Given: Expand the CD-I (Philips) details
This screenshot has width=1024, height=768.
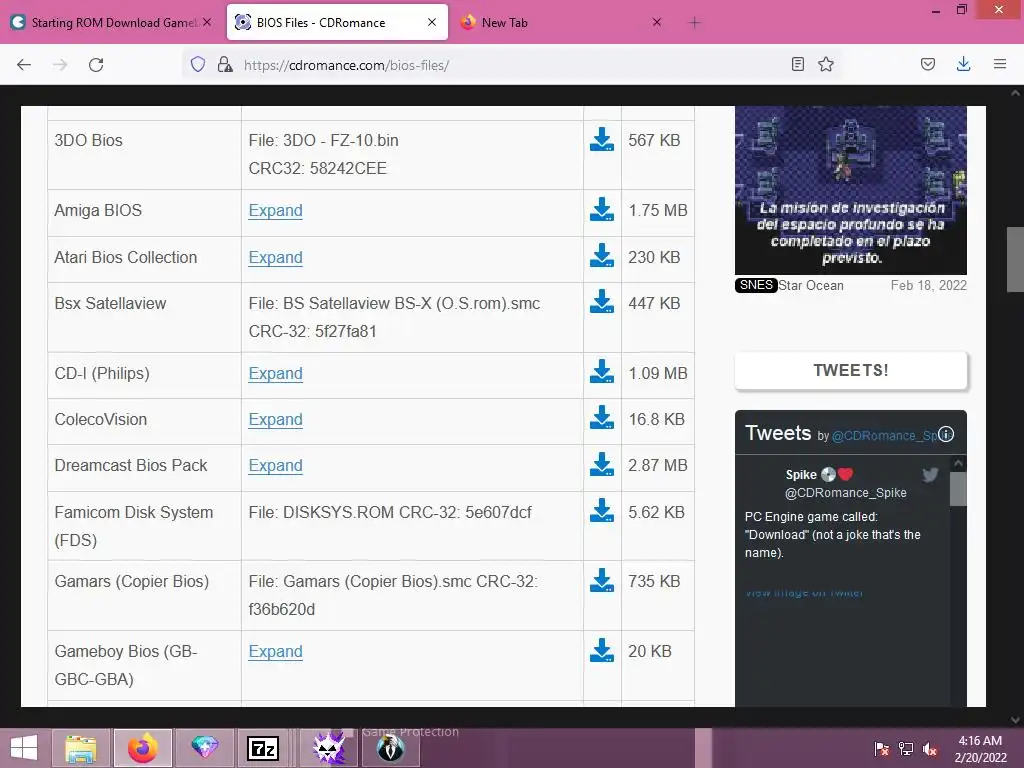Looking at the screenshot, I should coord(276,374).
